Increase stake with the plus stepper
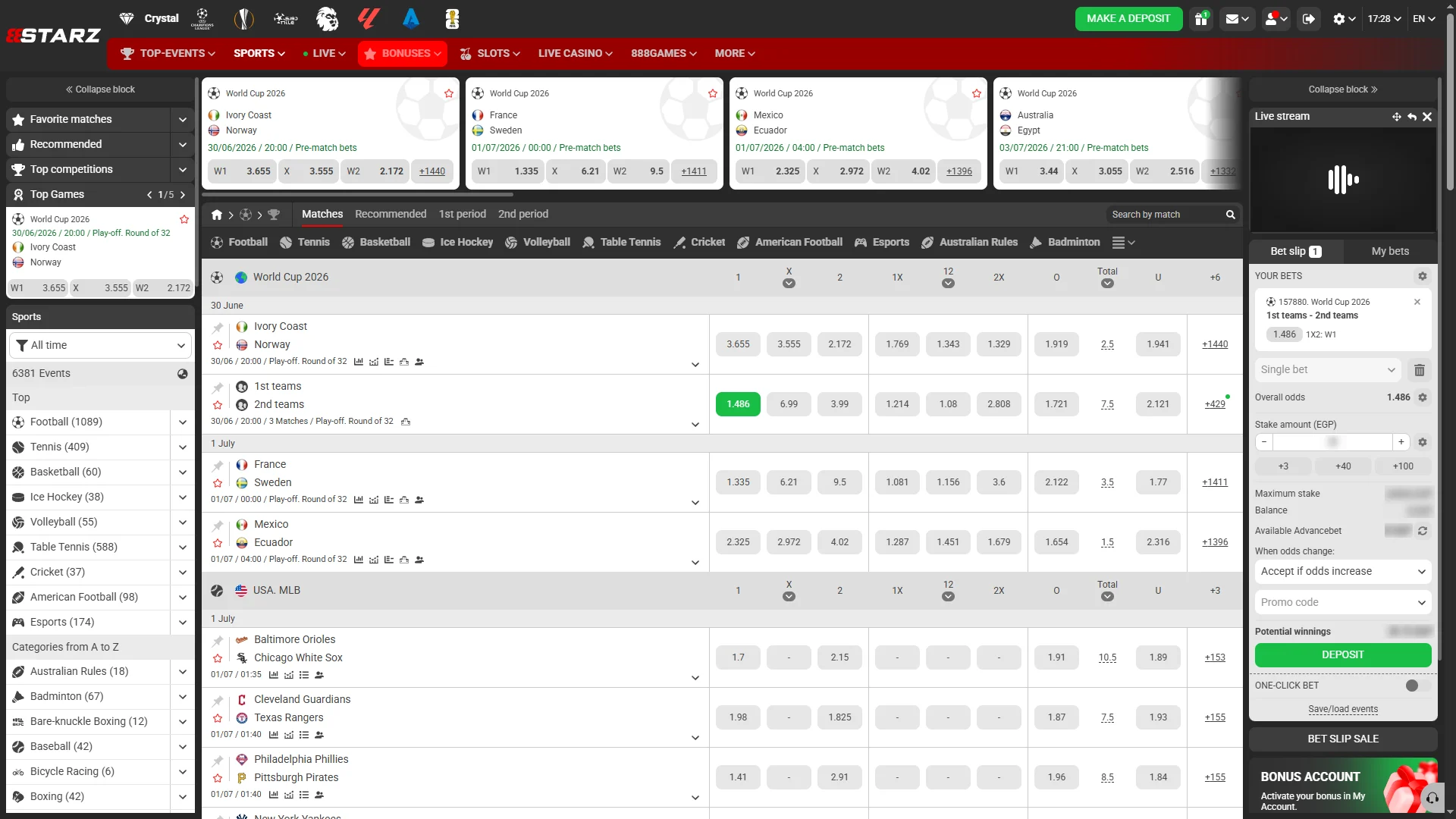 coord(1401,442)
